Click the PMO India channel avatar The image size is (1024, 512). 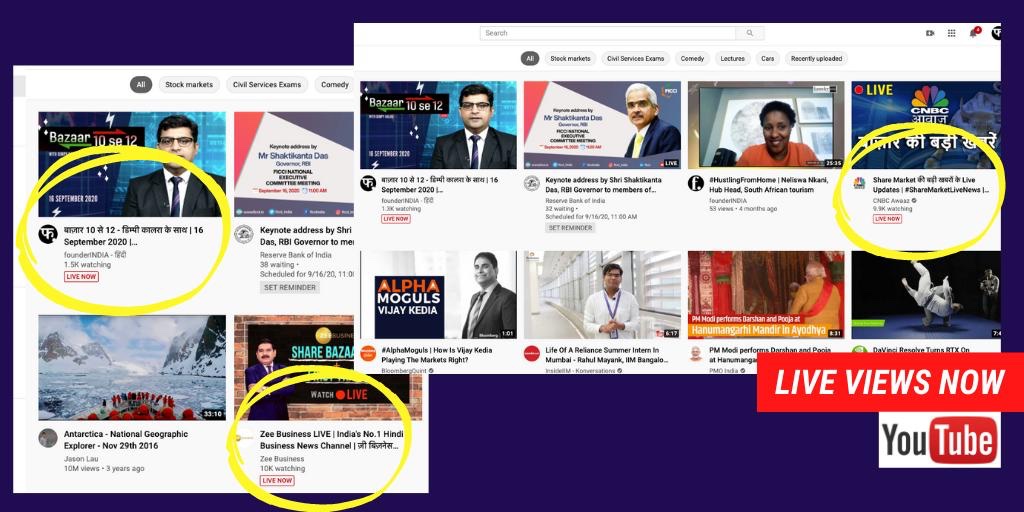click(696, 353)
